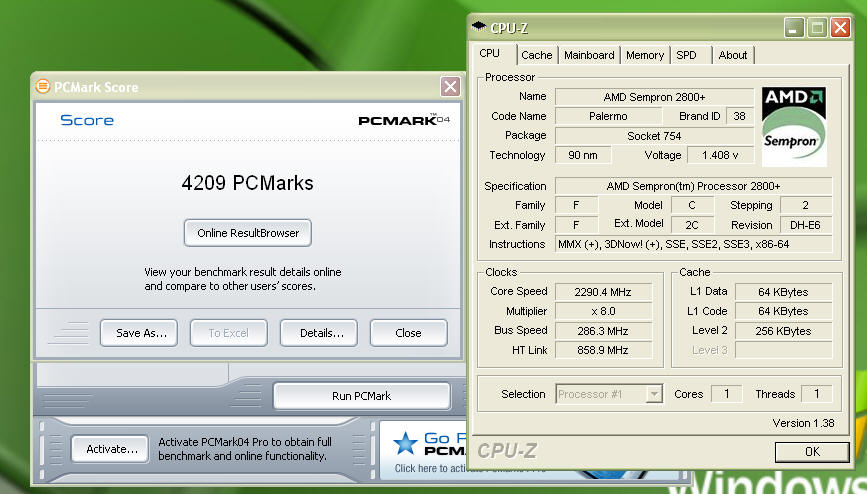Image resolution: width=867 pixels, height=494 pixels.
Task: Click the Activate... button
Action: pos(109,449)
